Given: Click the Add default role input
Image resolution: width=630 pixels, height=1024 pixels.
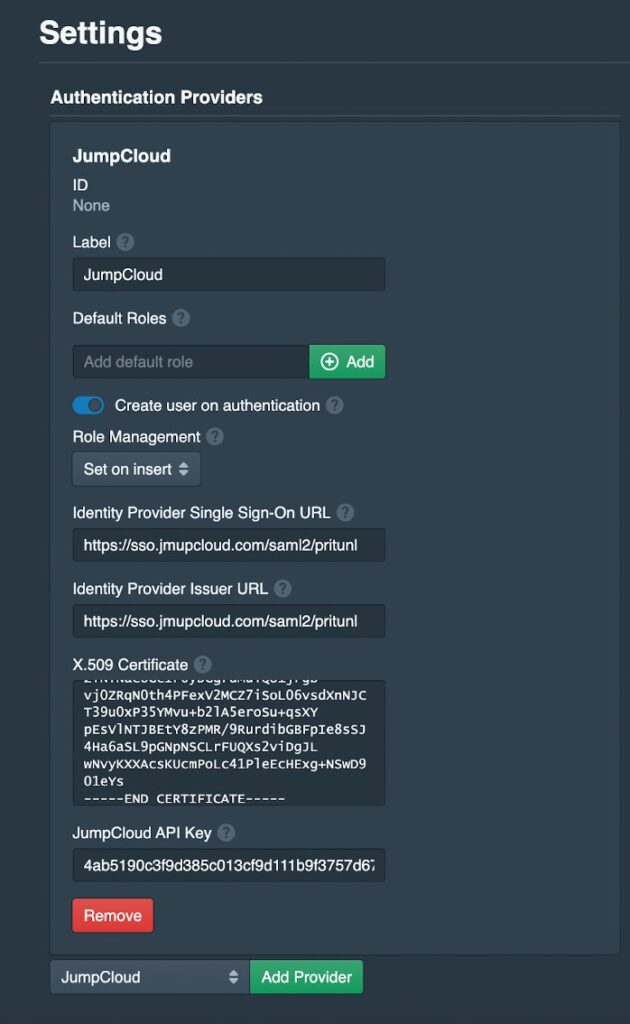Looking at the screenshot, I should [x=190, y=361].
